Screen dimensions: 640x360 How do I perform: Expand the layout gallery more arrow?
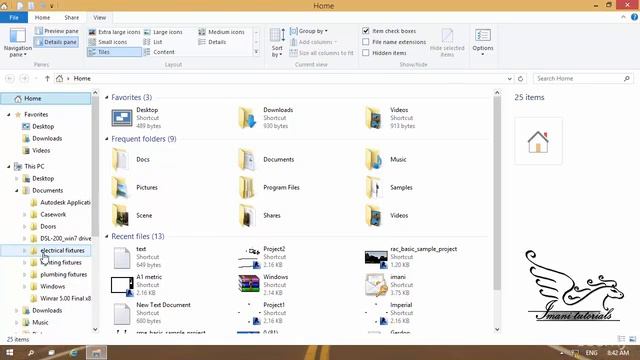tap(257, 52)
